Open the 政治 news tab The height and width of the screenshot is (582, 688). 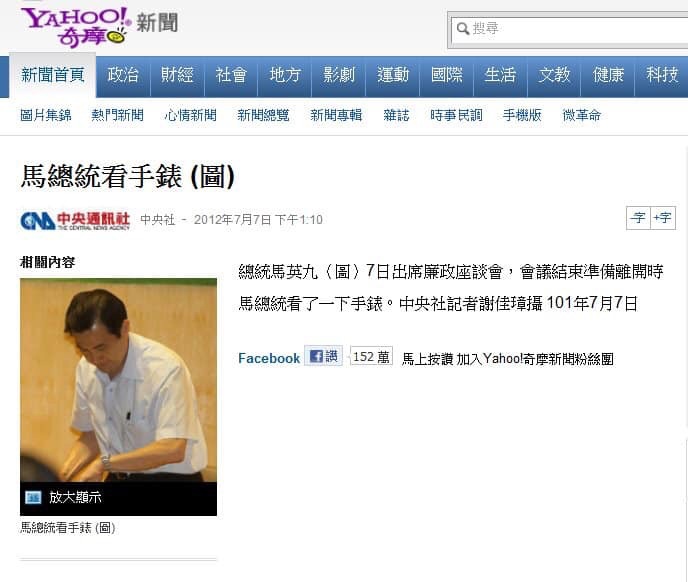point(123,75)
